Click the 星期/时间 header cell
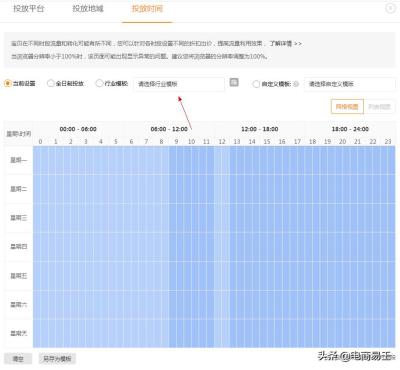 point(19,134)
